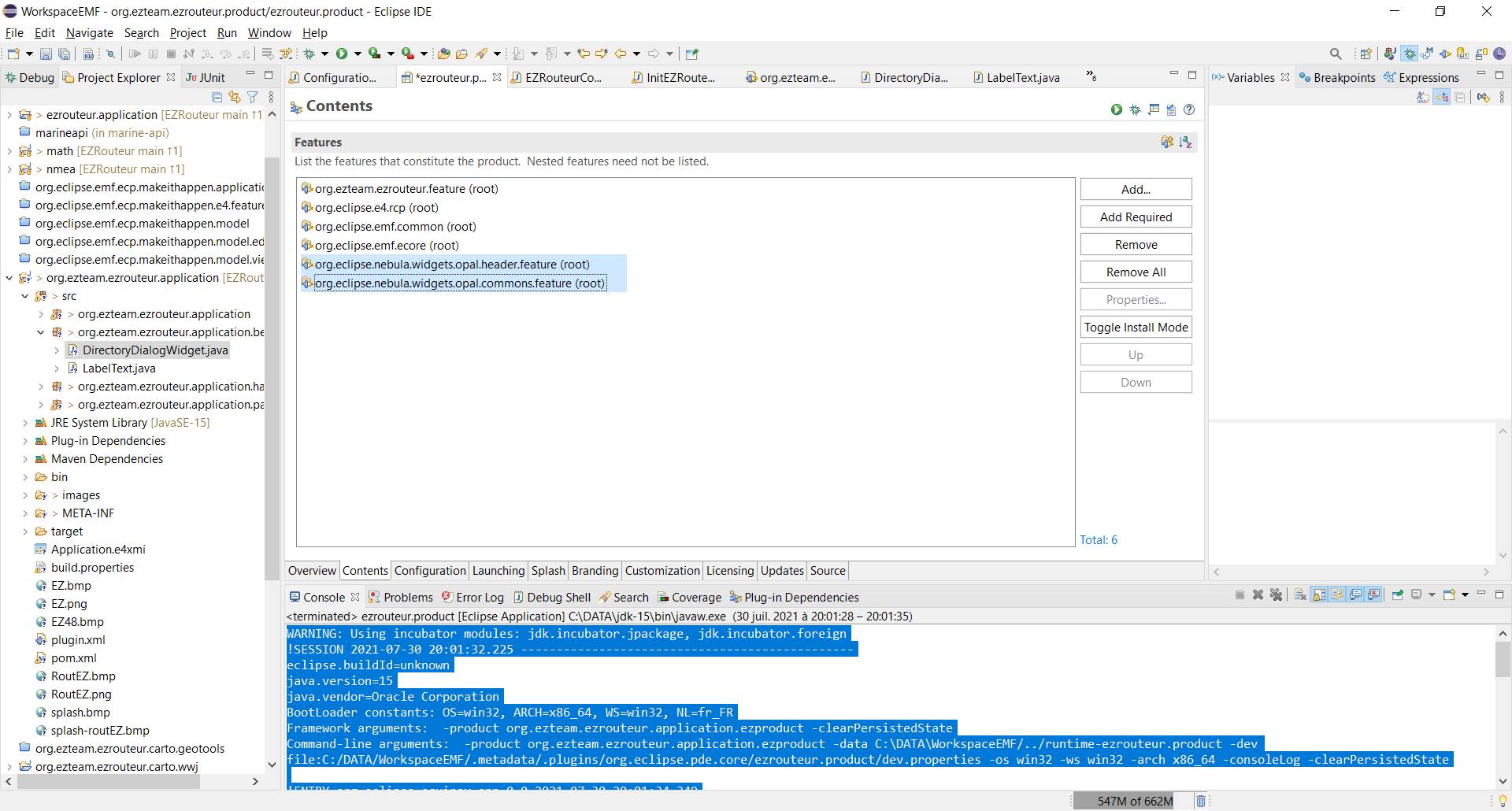Image resolution: width=1512 pixels, height=811 pixels.
Task: Launch the product with the green run icon in the Contents header
Action: (1117, 109)
